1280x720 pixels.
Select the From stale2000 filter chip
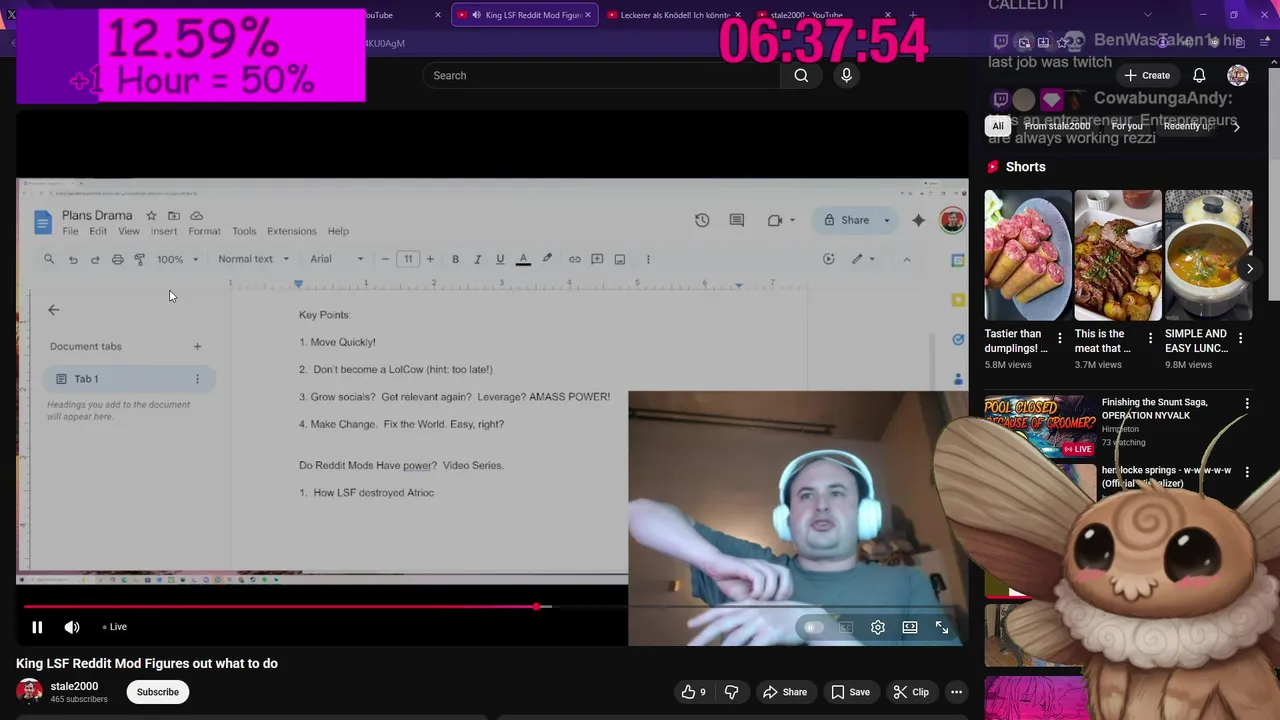pos(1057,126)
